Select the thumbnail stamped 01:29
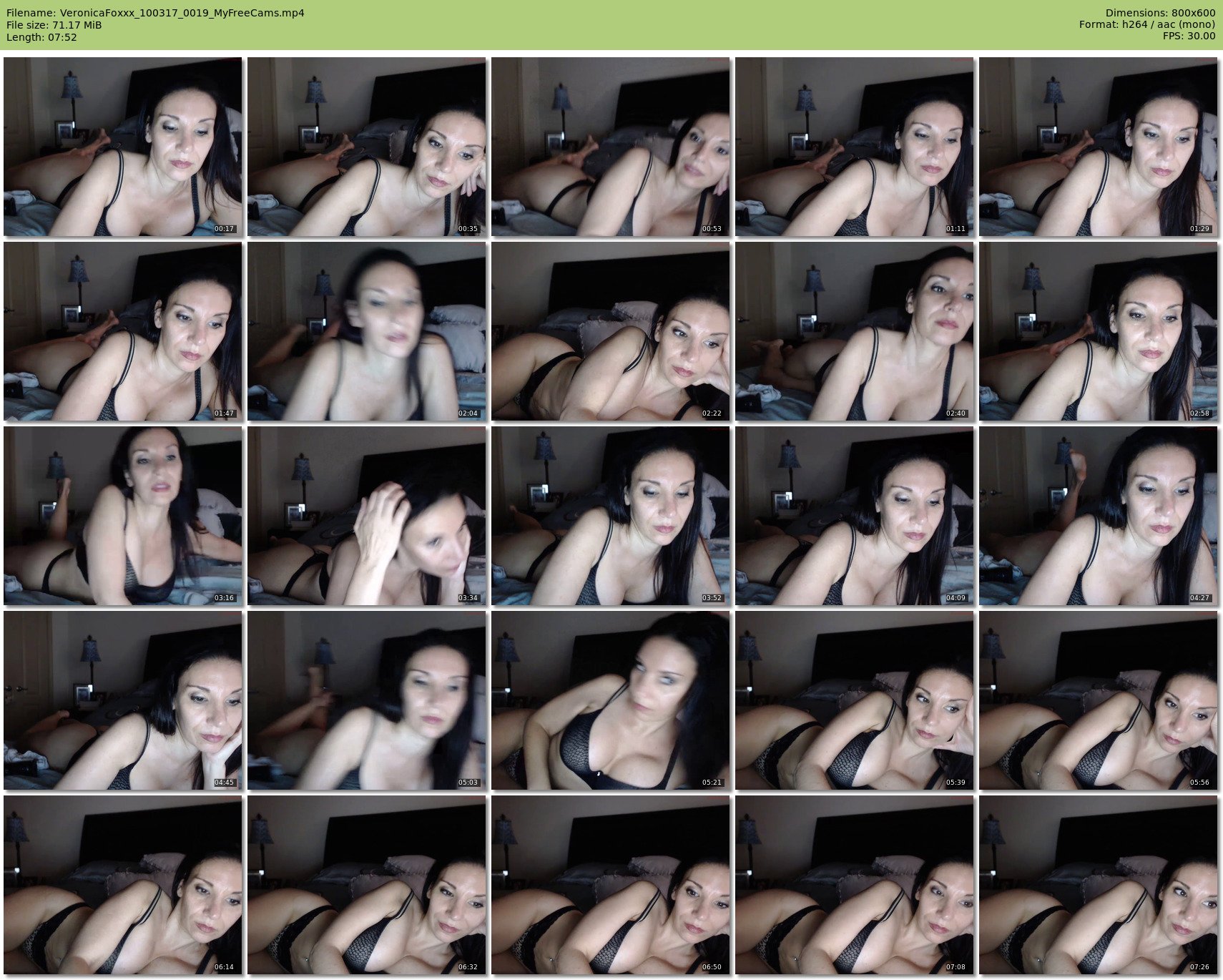Screen dimensions: 1223x980 click(1099, 147)
